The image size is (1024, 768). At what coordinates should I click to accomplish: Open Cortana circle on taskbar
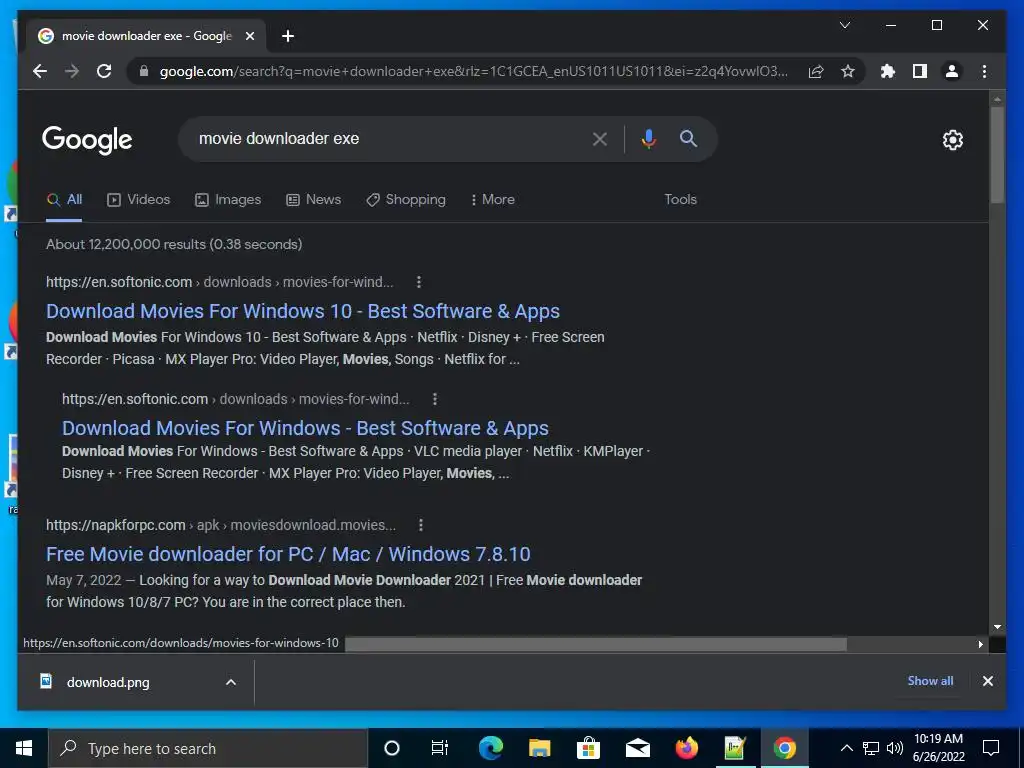coord(391,748)
